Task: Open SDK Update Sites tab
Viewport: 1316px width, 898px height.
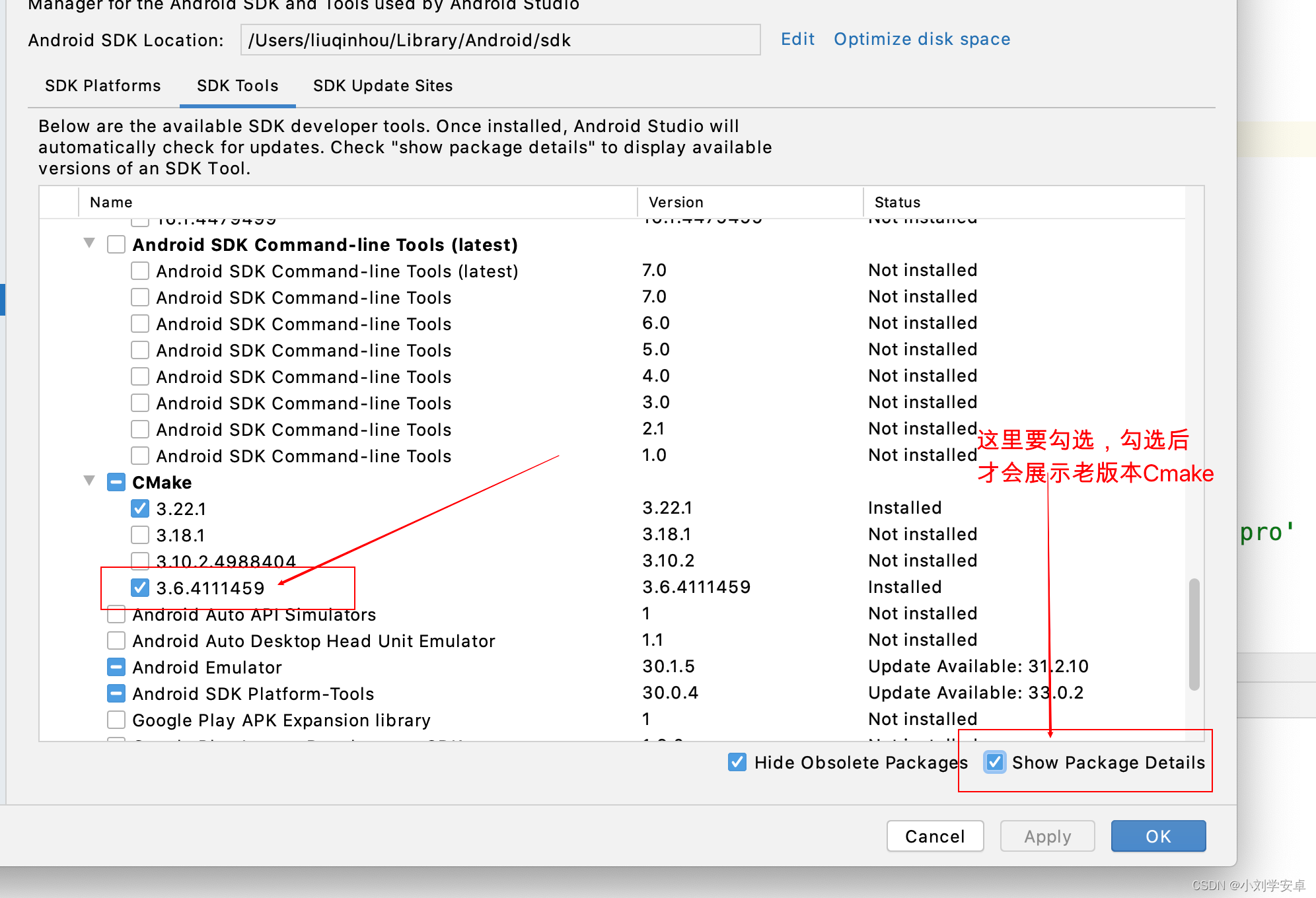Action: [383, 86]
